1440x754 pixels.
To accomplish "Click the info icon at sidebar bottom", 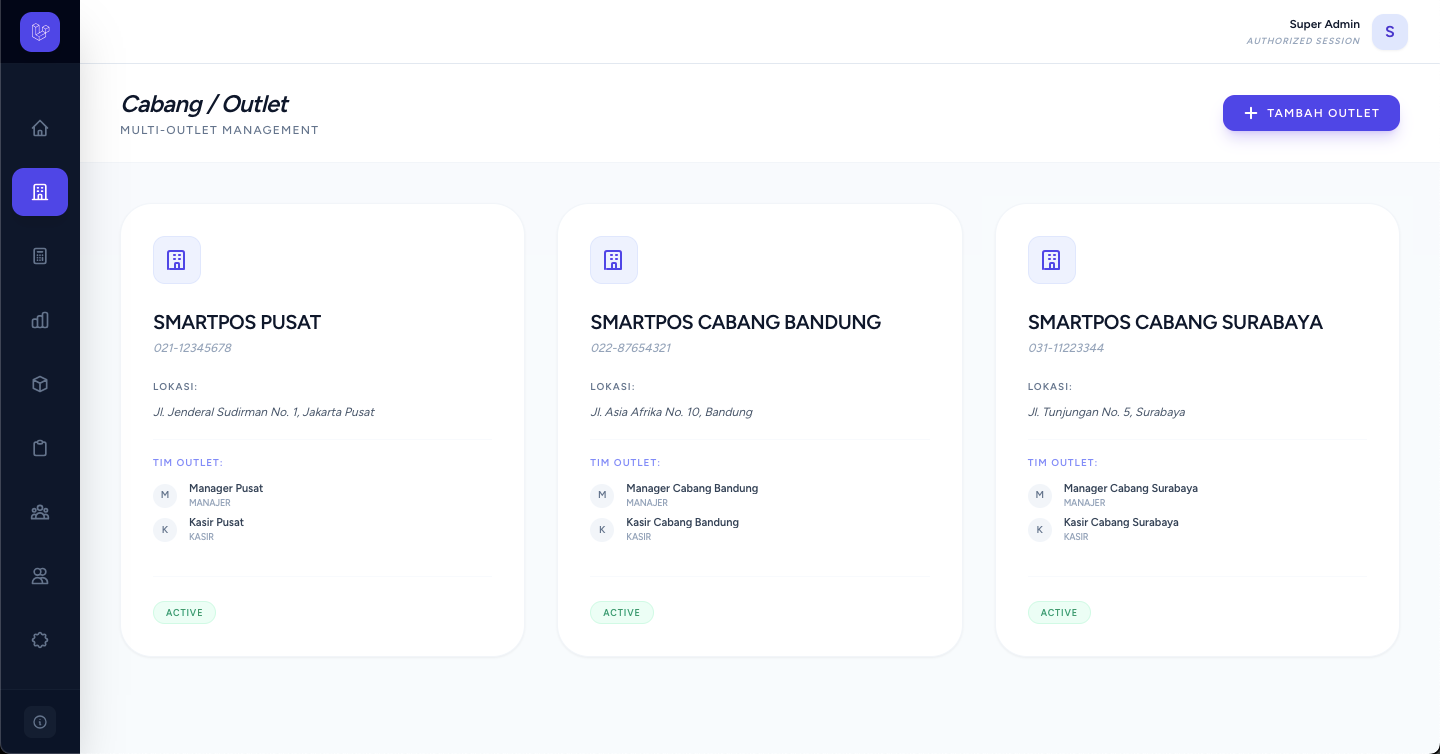I will click(x=40, y=722).
